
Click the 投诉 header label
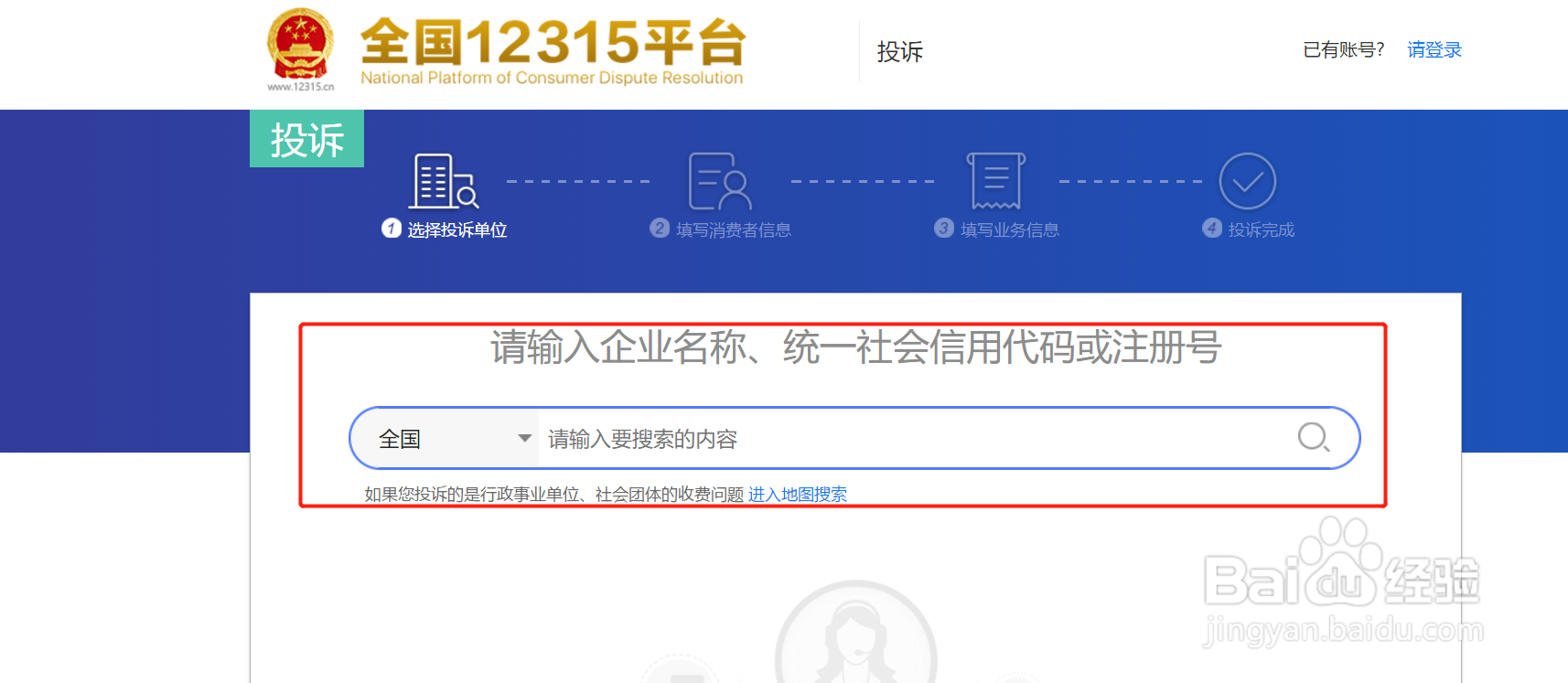[x=900, y=52]
